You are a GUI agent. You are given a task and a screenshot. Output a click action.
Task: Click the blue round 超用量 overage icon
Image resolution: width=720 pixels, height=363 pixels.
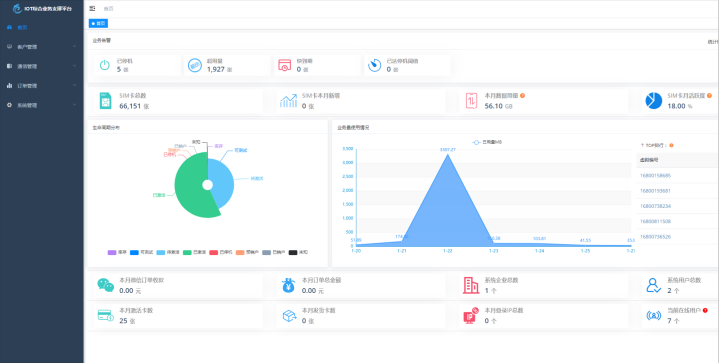pos(195,65)
